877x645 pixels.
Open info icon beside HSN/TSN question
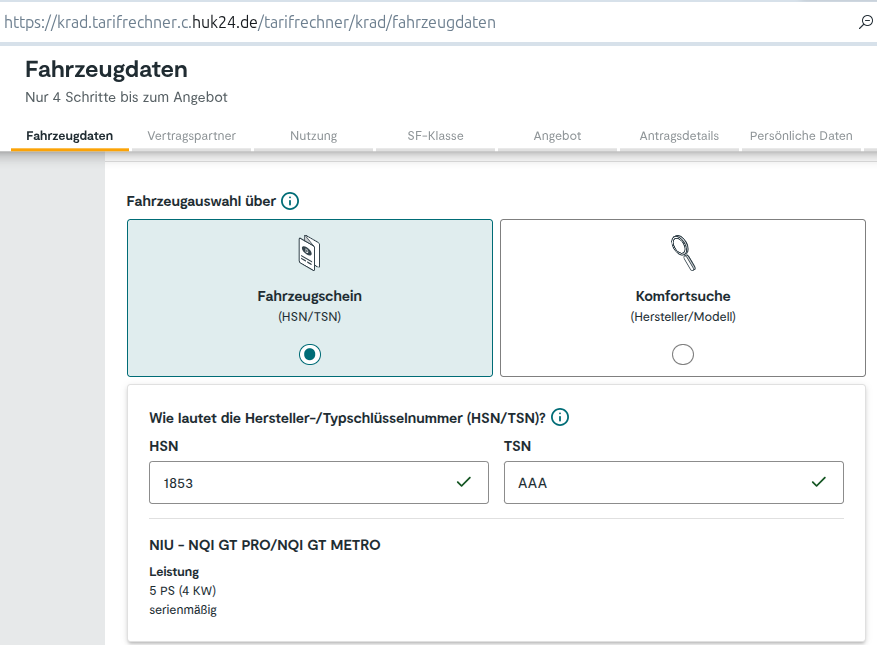point(560,417)
